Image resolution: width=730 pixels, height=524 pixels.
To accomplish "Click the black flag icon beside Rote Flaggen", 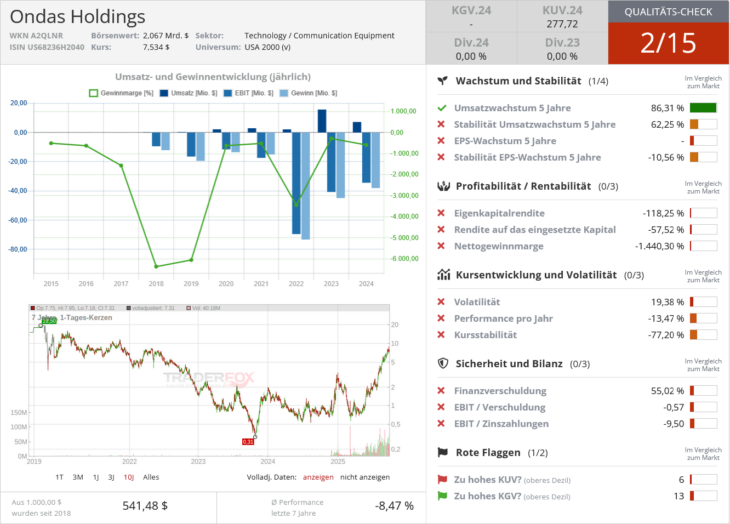I will coord(442,452).
